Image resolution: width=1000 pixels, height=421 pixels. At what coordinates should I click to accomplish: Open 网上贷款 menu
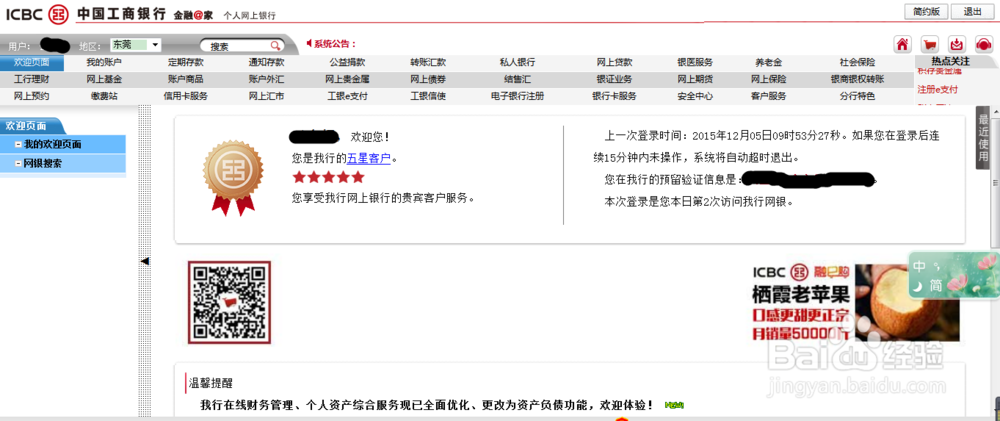coord(615,63)
